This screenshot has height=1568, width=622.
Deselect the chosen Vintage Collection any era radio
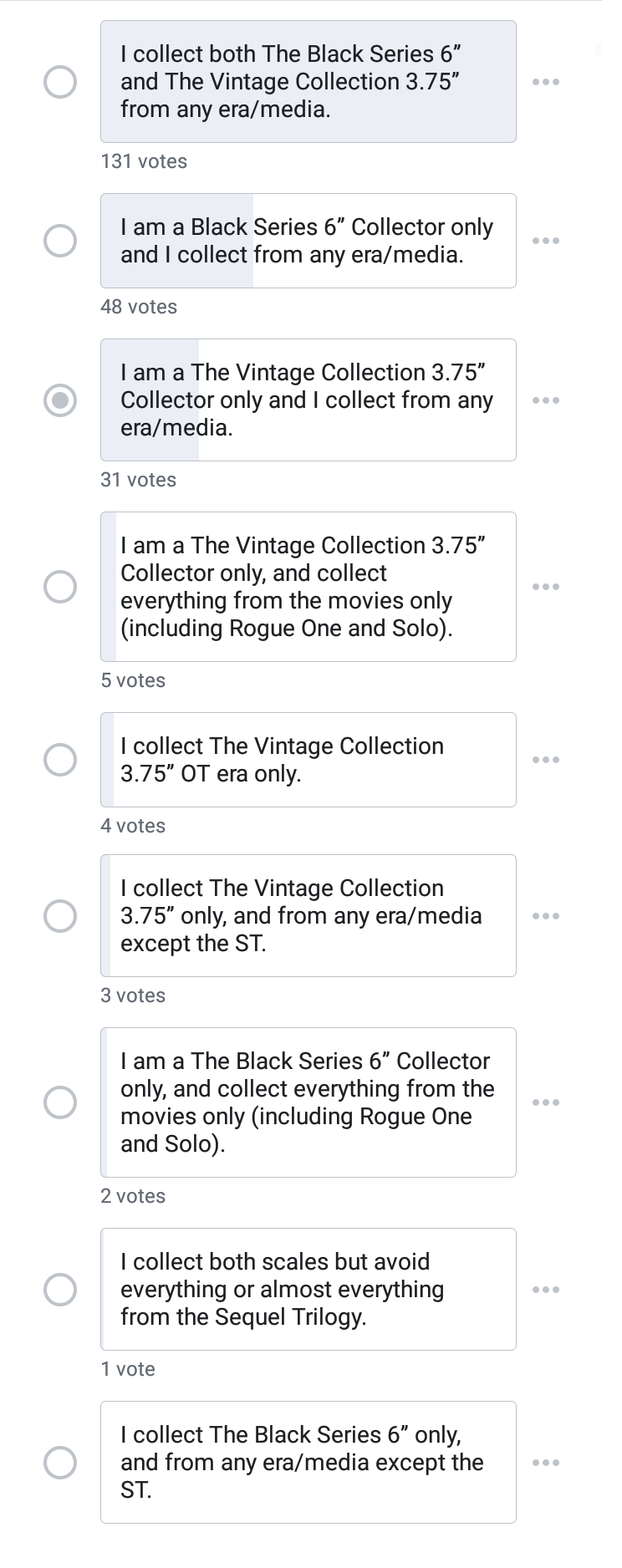[x=60, y=400]
